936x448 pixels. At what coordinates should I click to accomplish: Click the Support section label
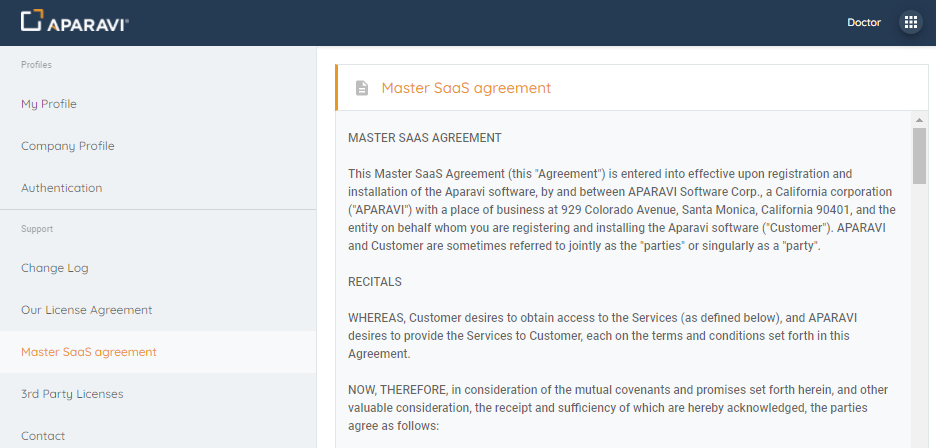click(x=37, y=229)
